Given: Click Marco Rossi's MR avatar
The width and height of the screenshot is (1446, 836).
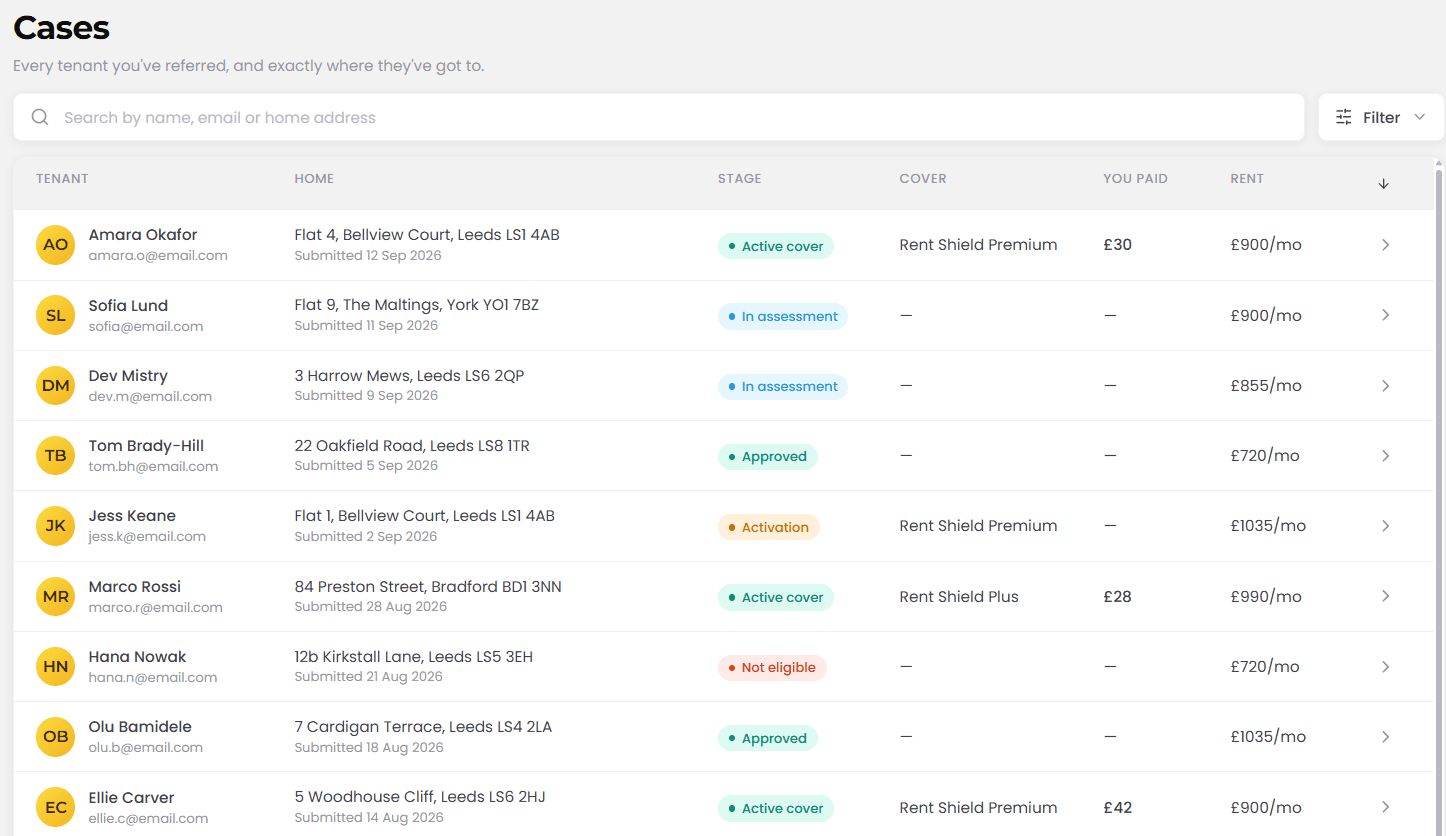Looking at the screenshot, I should (56, 597).
